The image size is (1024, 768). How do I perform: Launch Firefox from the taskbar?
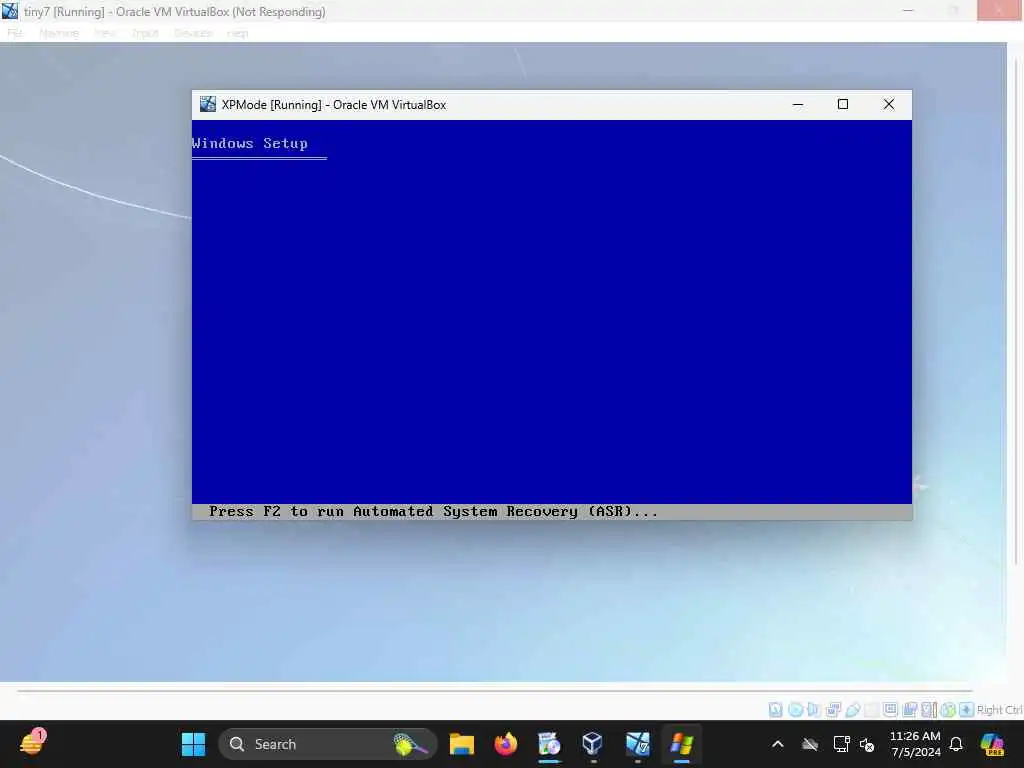[505, 744]
